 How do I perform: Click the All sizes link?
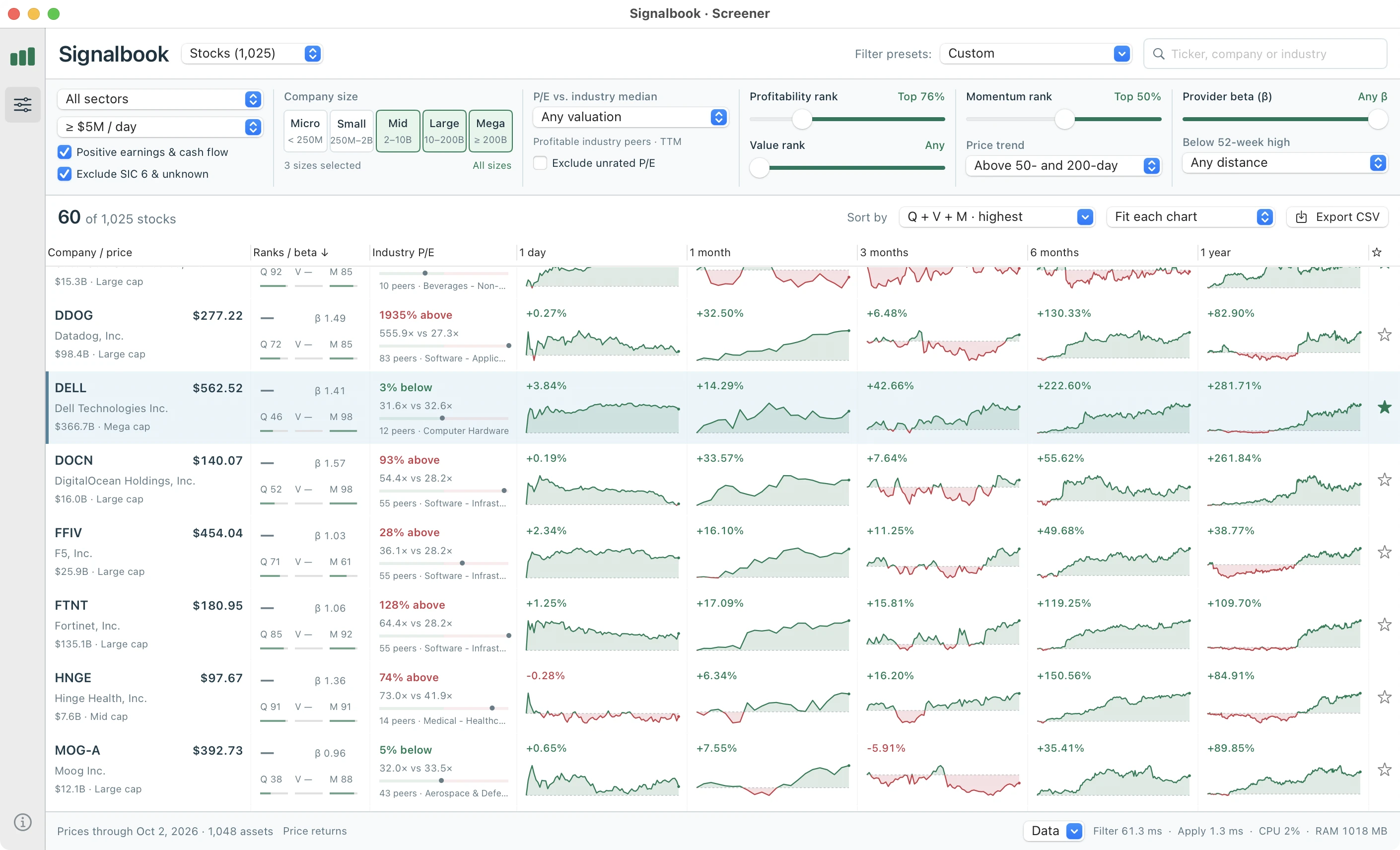click(x=491, y=165)
